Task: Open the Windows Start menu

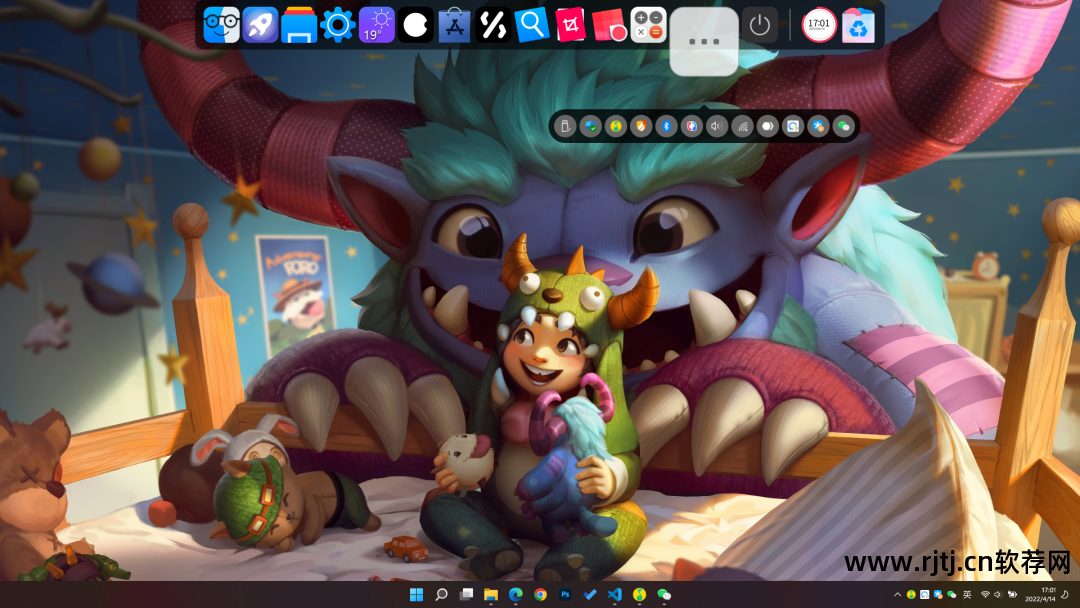Action: tap(417, 594)
